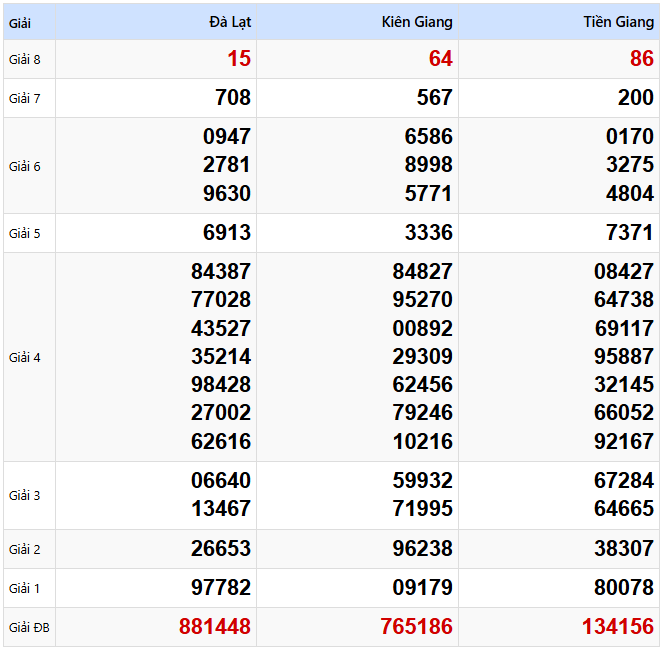Click the Đà Lạt column header
The width and height of the screenshot is (662, 650).
[230, 21]
